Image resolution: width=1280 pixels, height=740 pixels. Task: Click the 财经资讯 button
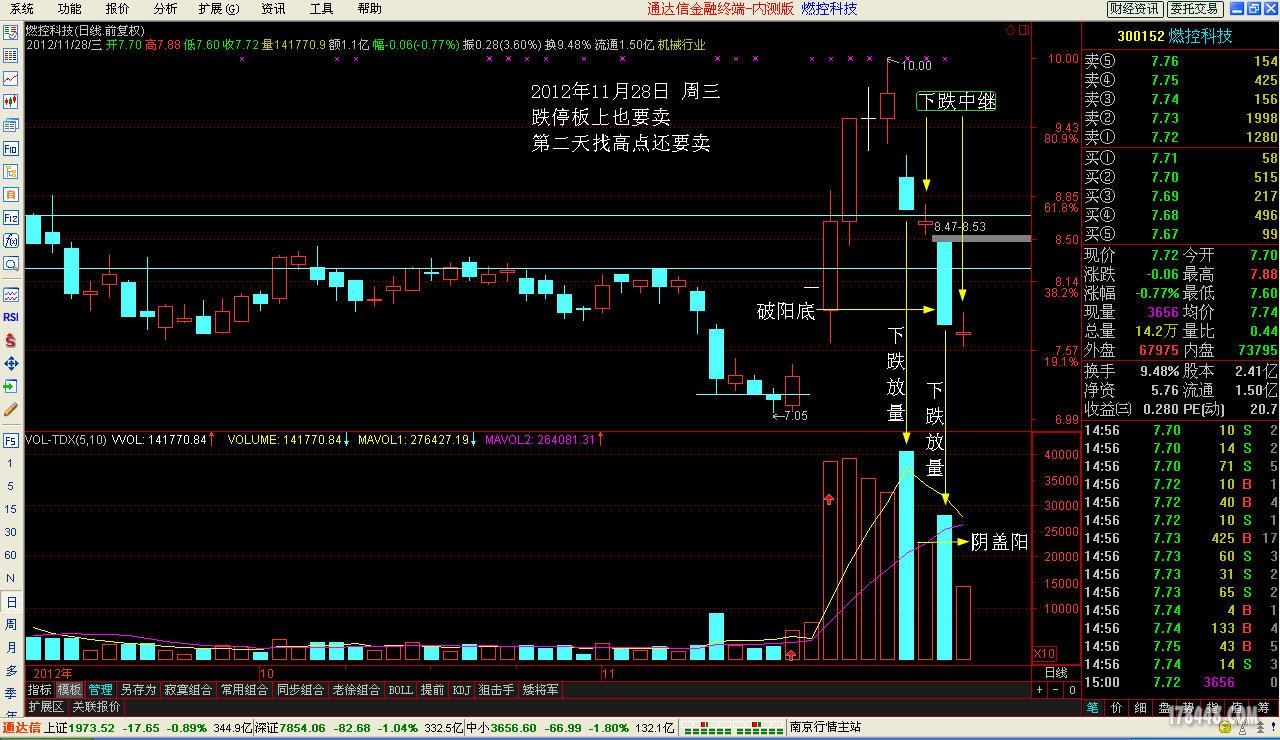tap(1135, 9)
